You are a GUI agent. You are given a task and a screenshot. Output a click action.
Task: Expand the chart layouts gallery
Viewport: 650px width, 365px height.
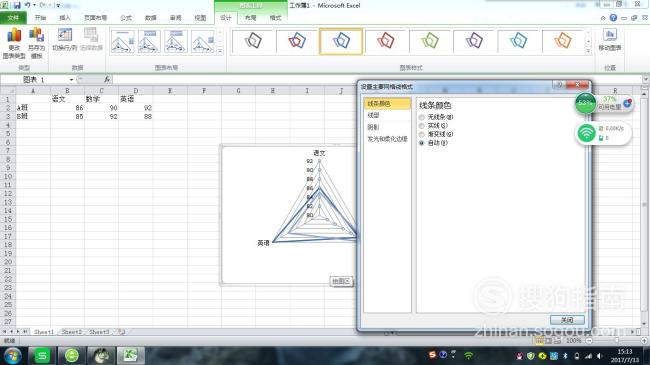coord(220,51)
